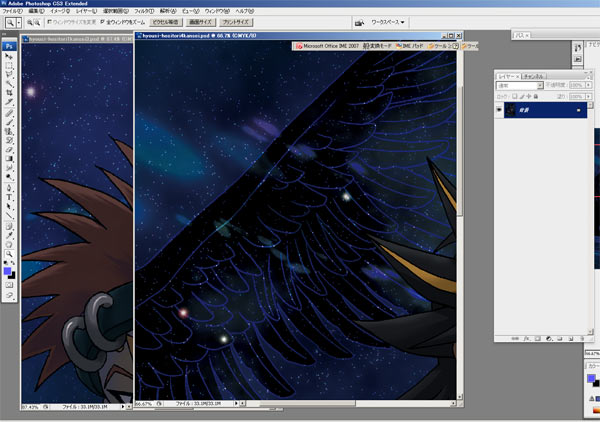The image size is (600, 422).
Task: Select the Slice tool
Action: click(9, 102)
